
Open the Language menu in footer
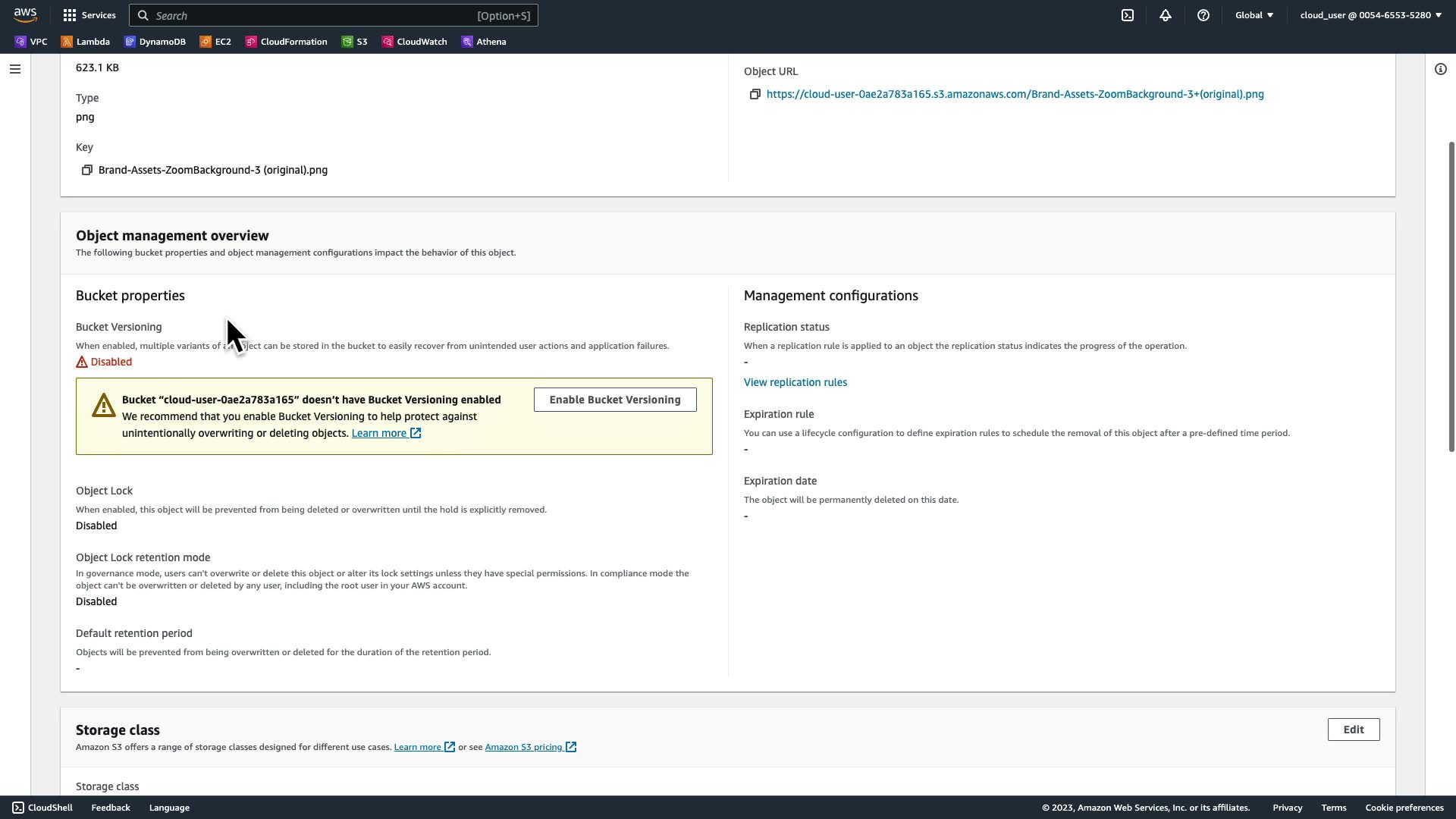coord(169,808)
